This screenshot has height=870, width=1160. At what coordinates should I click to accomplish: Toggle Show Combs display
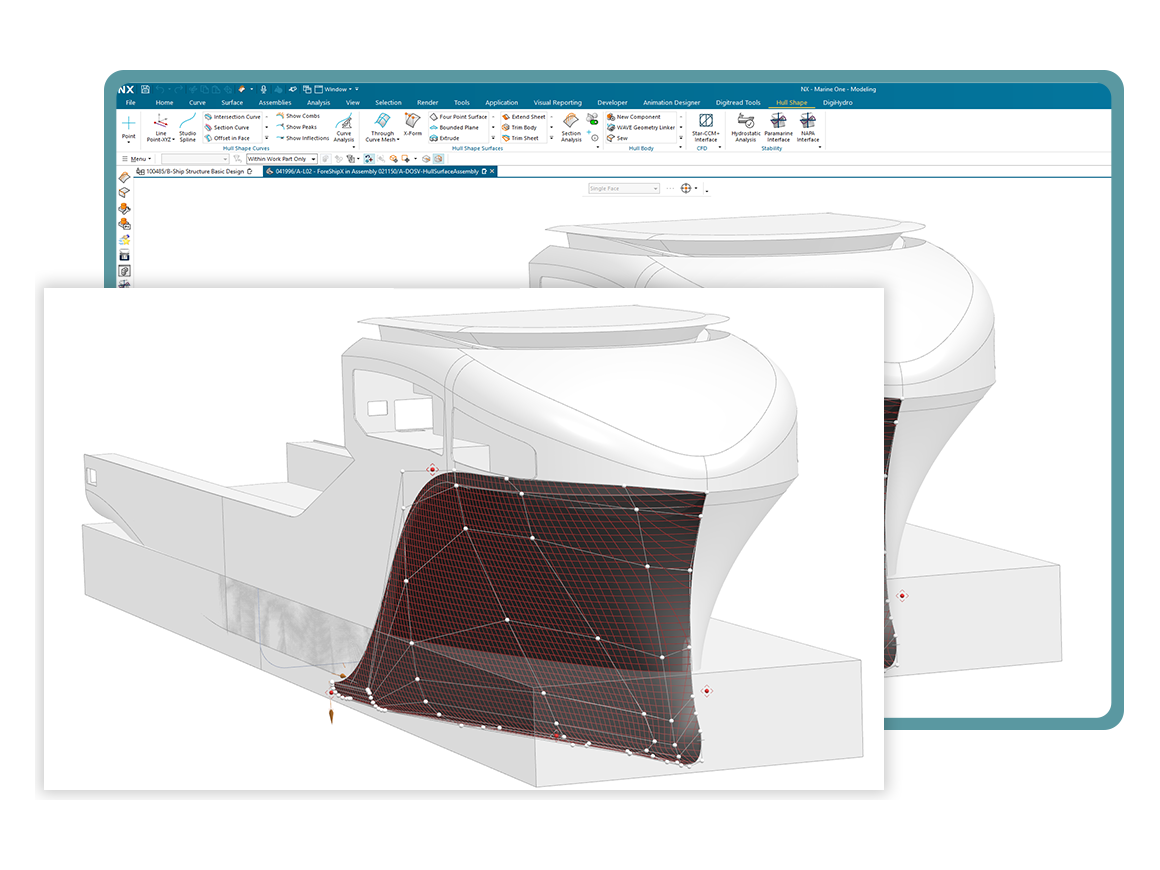click(x=298, y=116)
